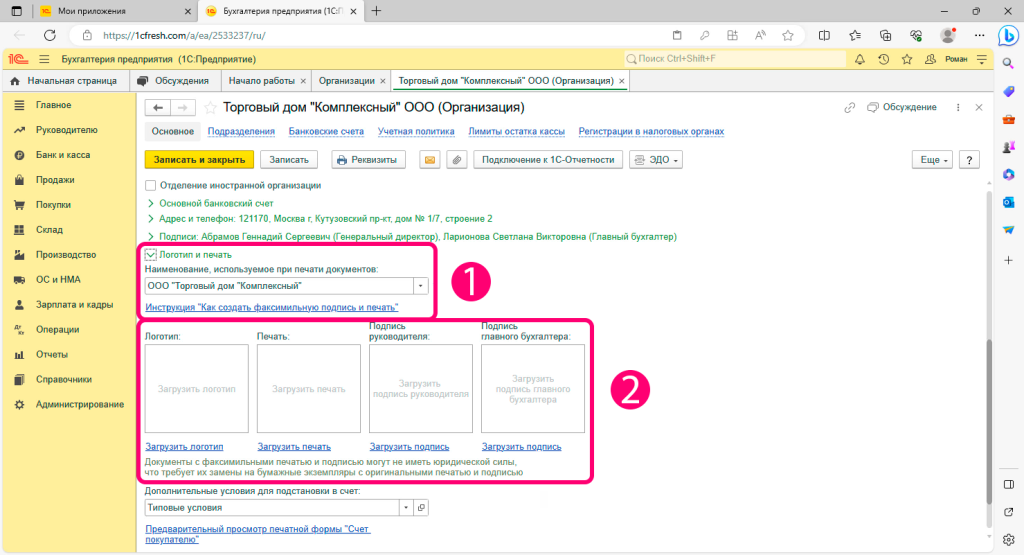The height and width of the screenshot is (555, 1024).
Task: Add organization to favorites with star beside title
Action: (210, 107)
